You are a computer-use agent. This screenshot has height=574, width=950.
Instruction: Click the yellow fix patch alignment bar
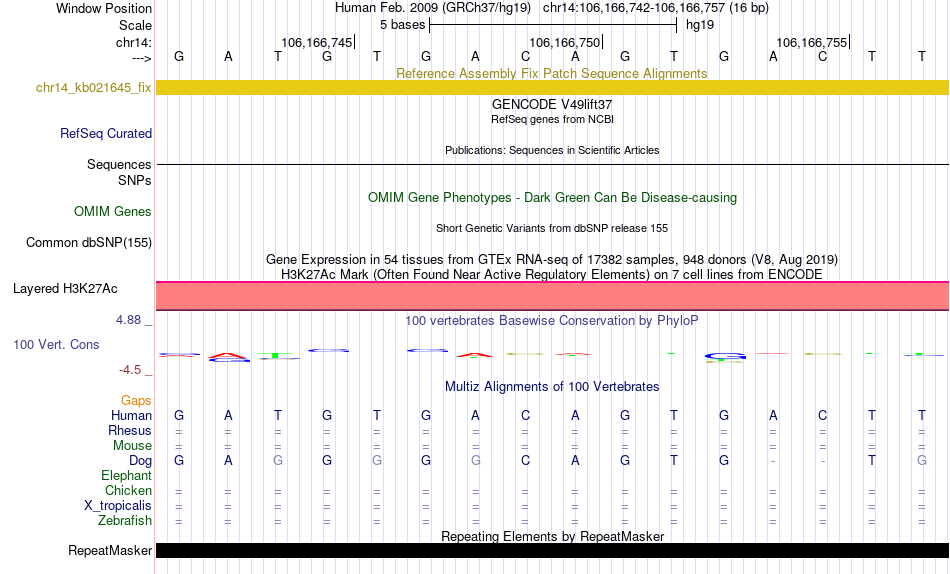click(x=553, y=87)
